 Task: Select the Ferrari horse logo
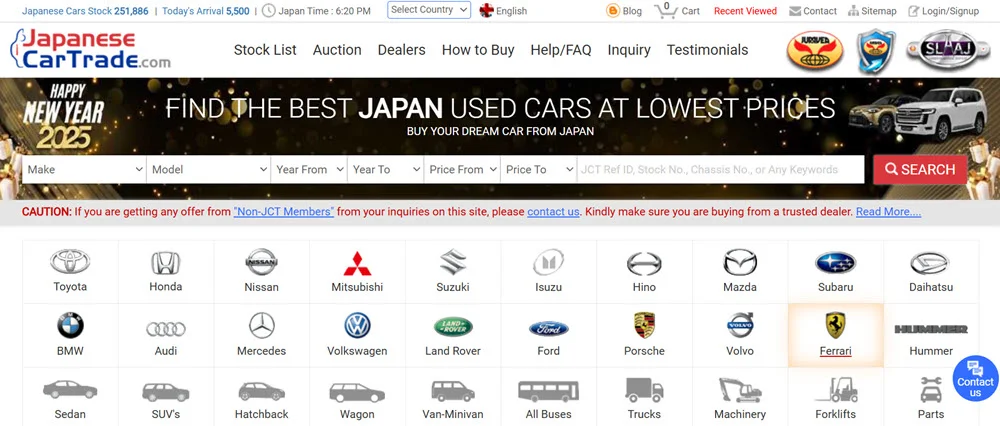(x=835, y=325)
